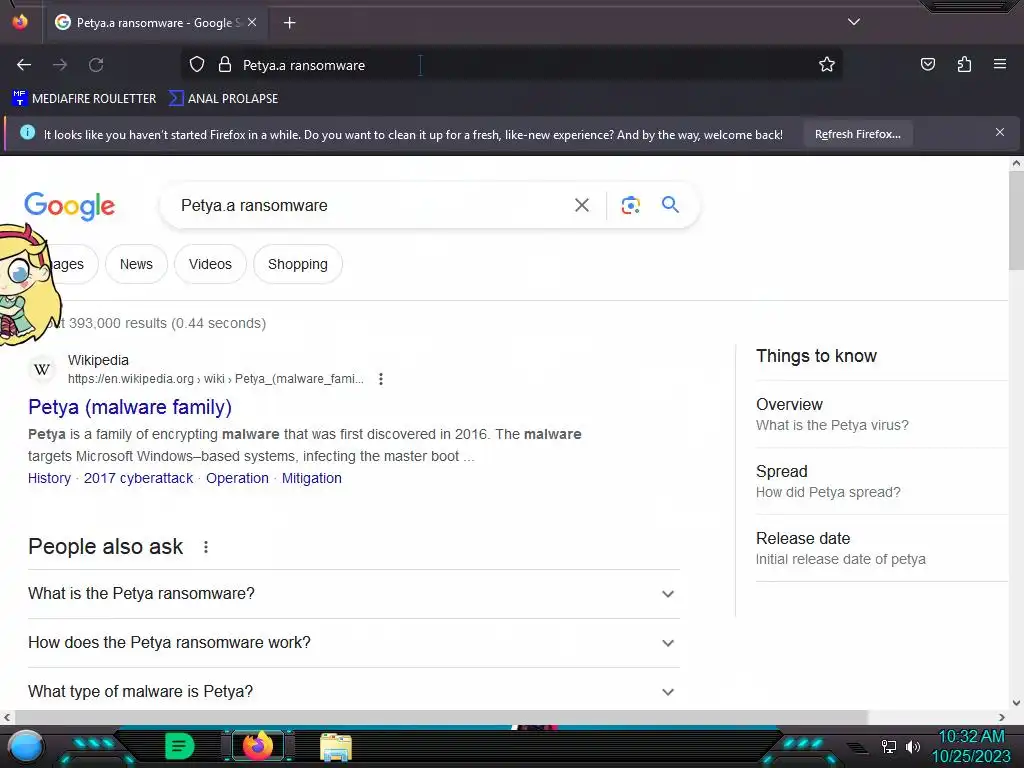Go back with the browser back arrow
The image size is (1024, 768).
(x=24, y=65)
